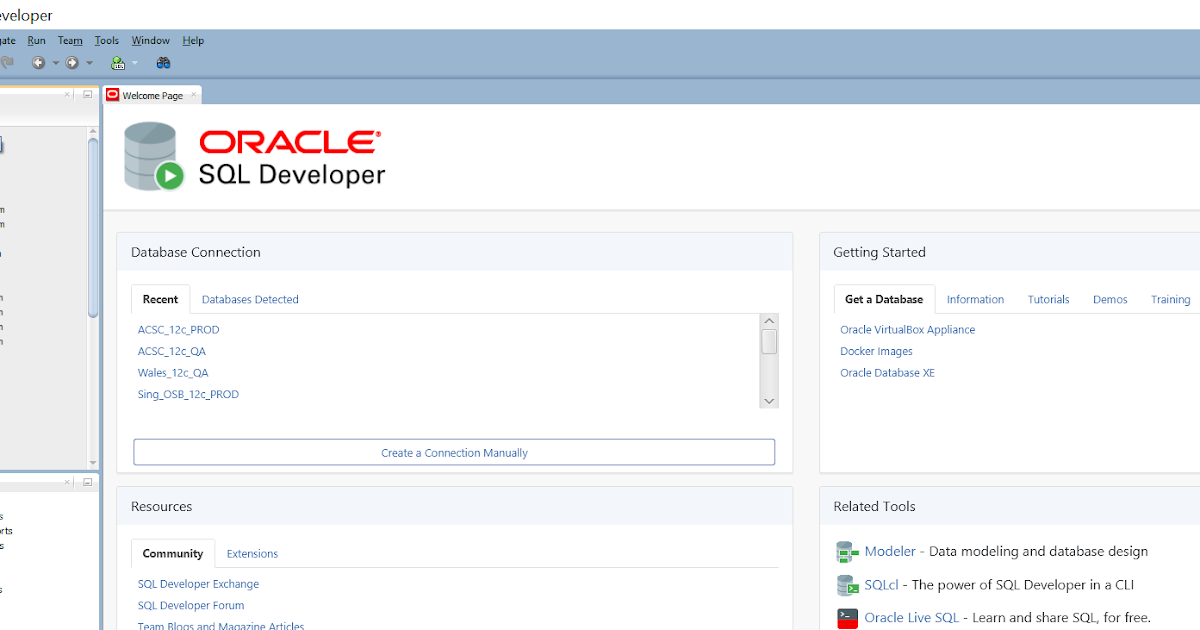
Task: Switch to the Demos tab
Action: (x=1110, y=299)
